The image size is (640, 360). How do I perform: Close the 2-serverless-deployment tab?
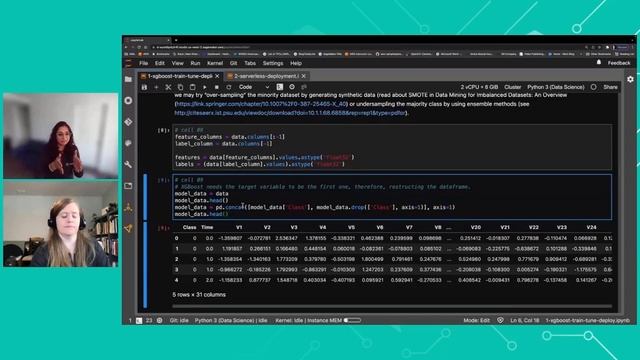[x=304, y=76]
